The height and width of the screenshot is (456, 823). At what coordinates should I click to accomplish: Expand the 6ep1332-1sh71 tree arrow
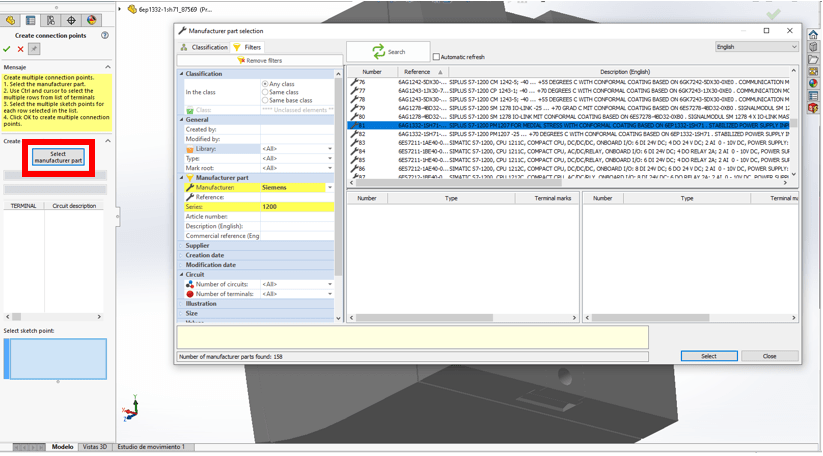click(120, 9)
